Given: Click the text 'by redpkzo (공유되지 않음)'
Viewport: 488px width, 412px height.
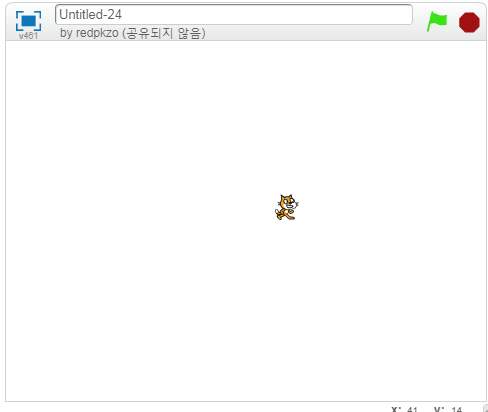Looking at the screenshot, I should click(132, 33).
